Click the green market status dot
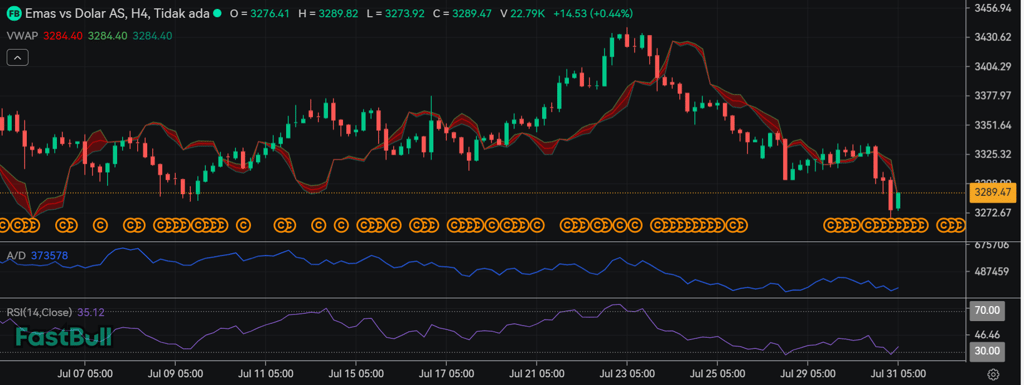Screen dimensions: 1024x385 [217, 13]
